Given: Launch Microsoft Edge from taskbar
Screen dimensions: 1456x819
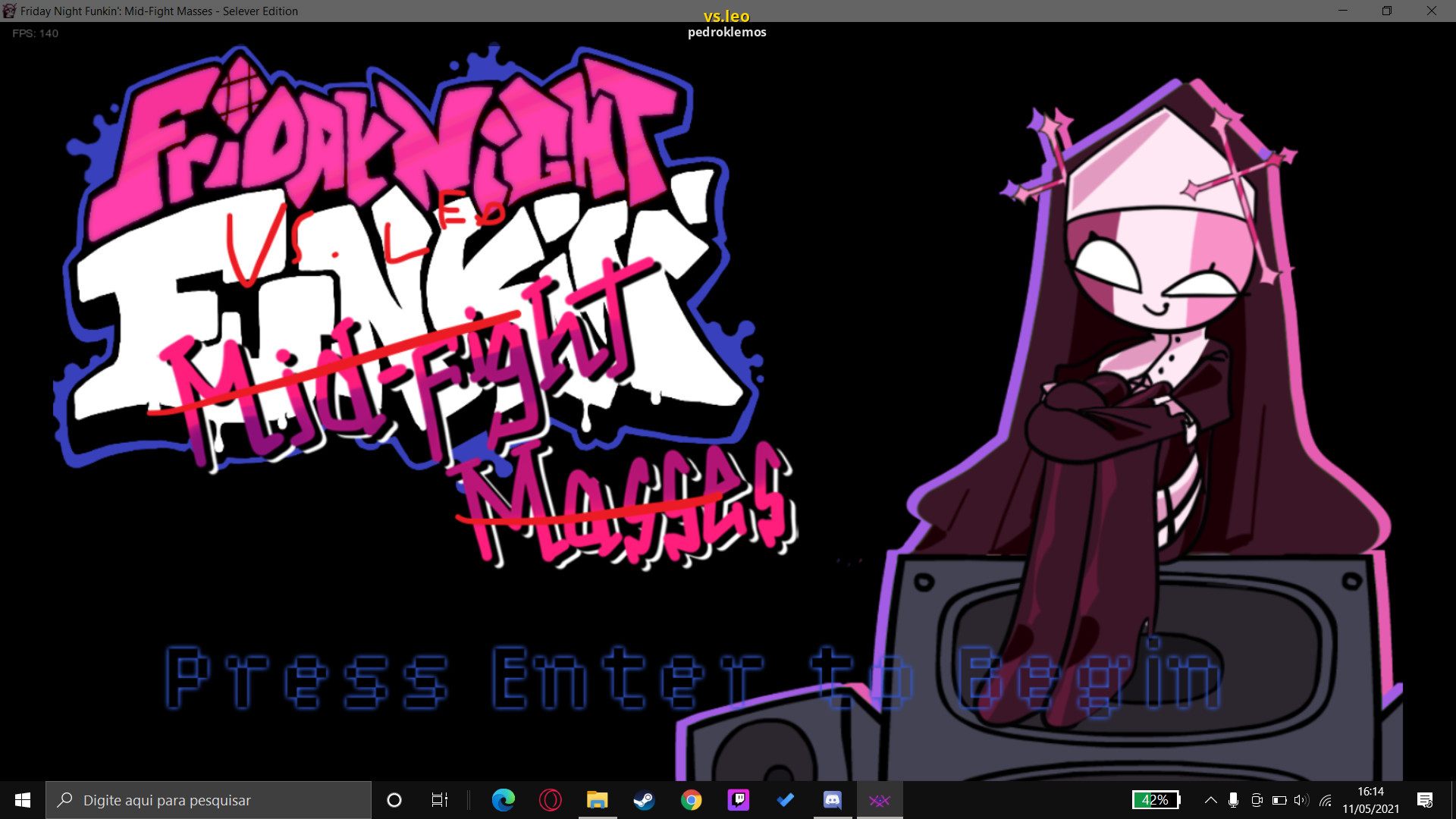Looking at the screenshot, I should coord(503,800).
